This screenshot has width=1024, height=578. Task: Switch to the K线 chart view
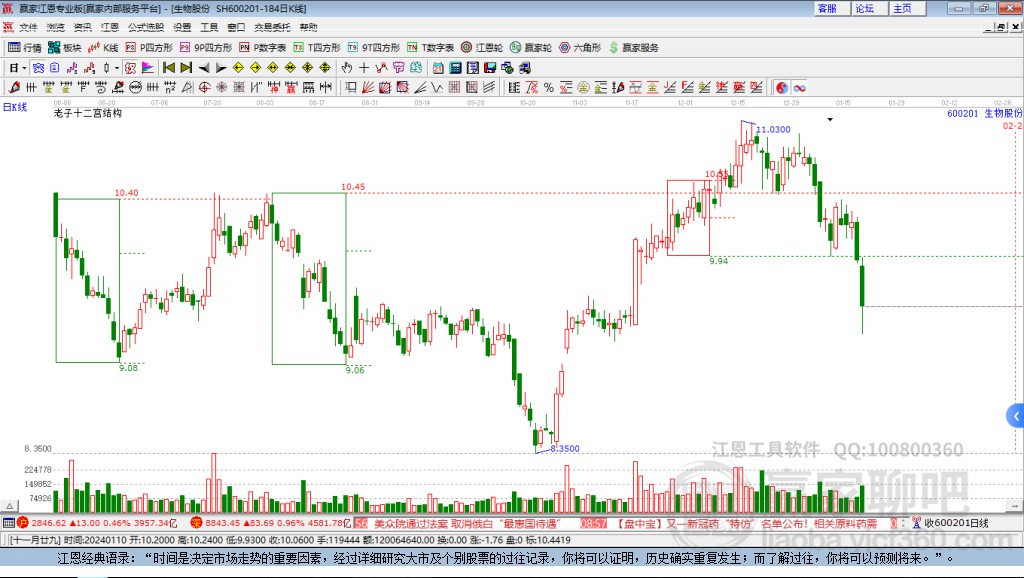coord(103,48)
